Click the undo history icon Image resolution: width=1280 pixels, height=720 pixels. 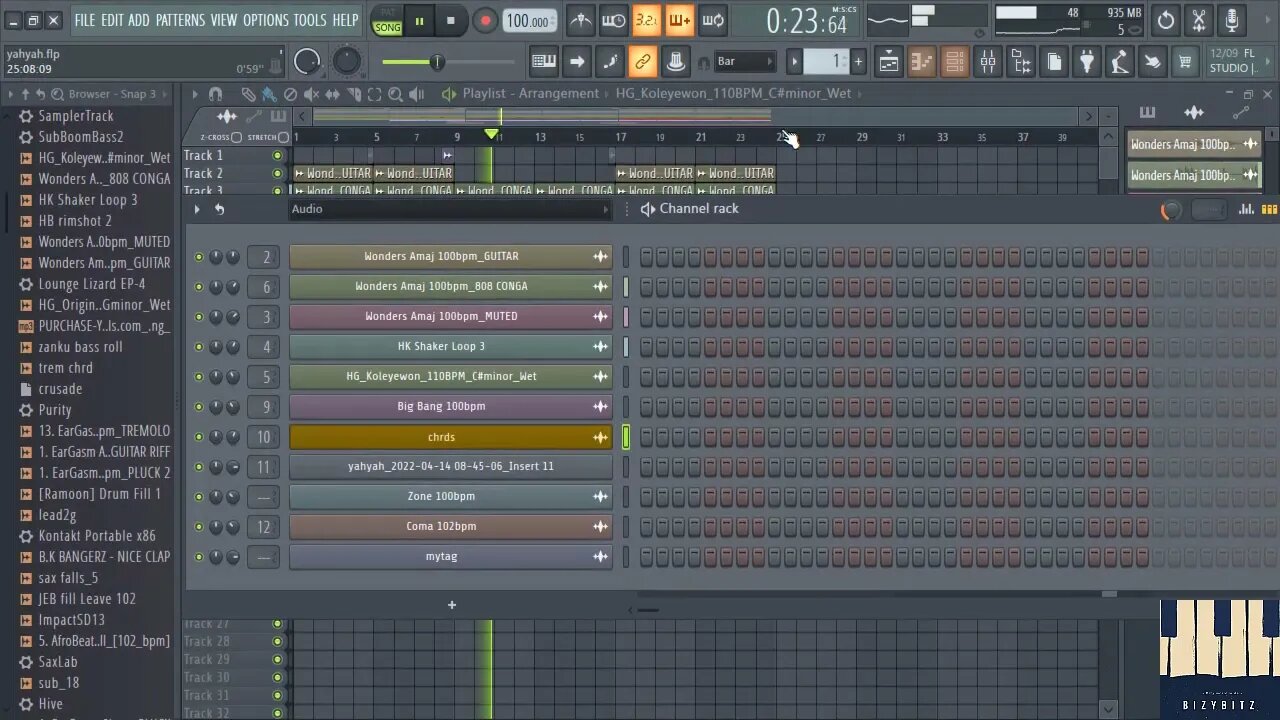point(1166,20)
